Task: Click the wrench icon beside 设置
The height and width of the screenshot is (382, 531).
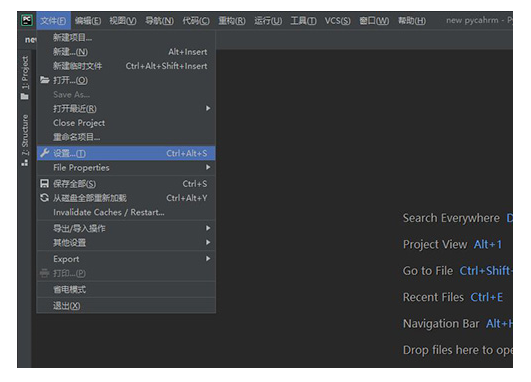Action: click(44, 153)
